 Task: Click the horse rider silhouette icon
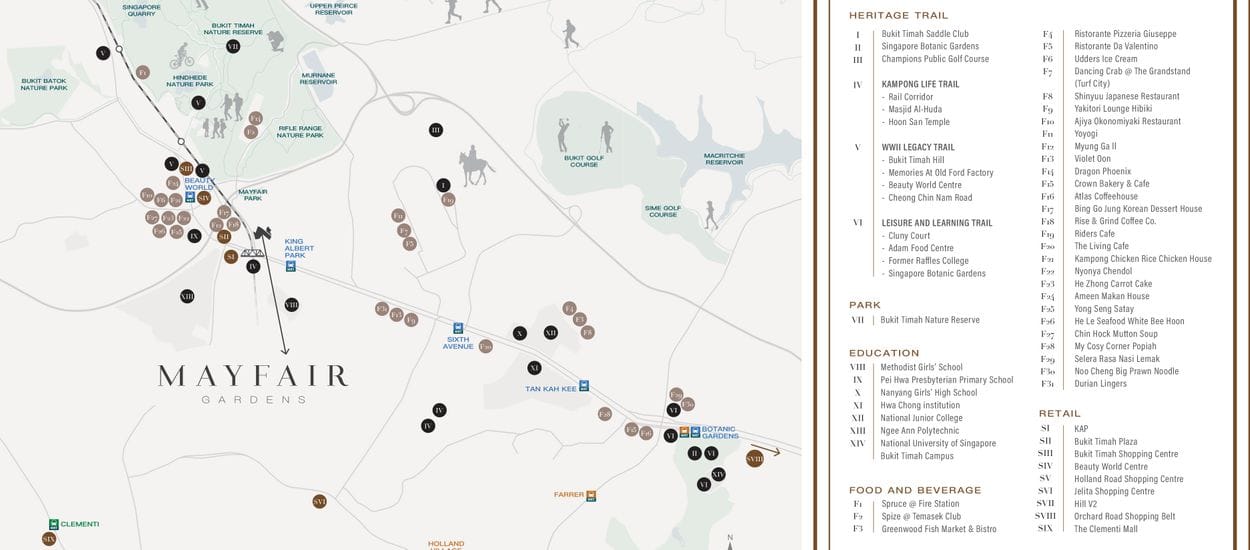point(476,166)
